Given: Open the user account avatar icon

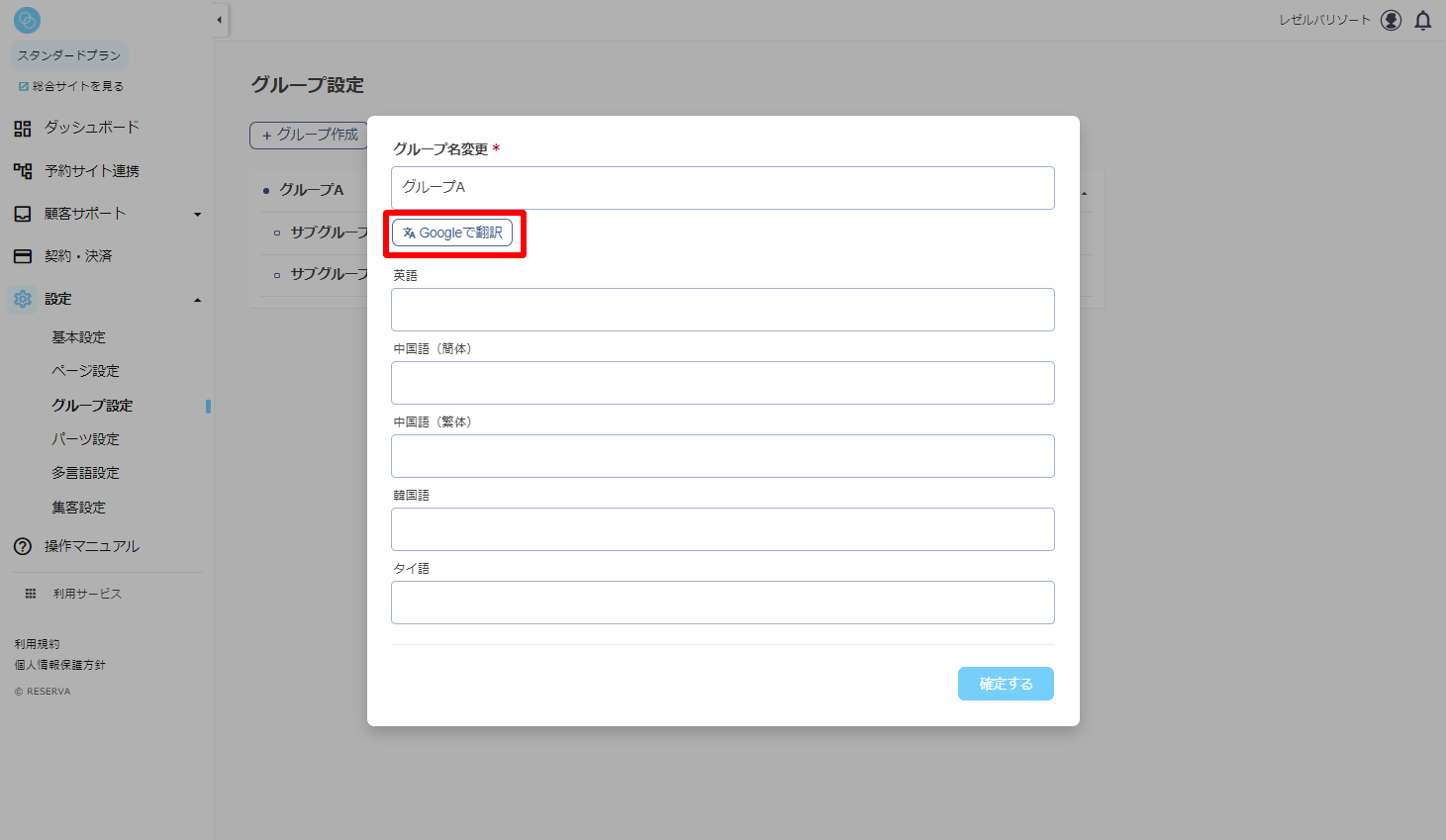Looking at the screenshot, I should 1392,20.
